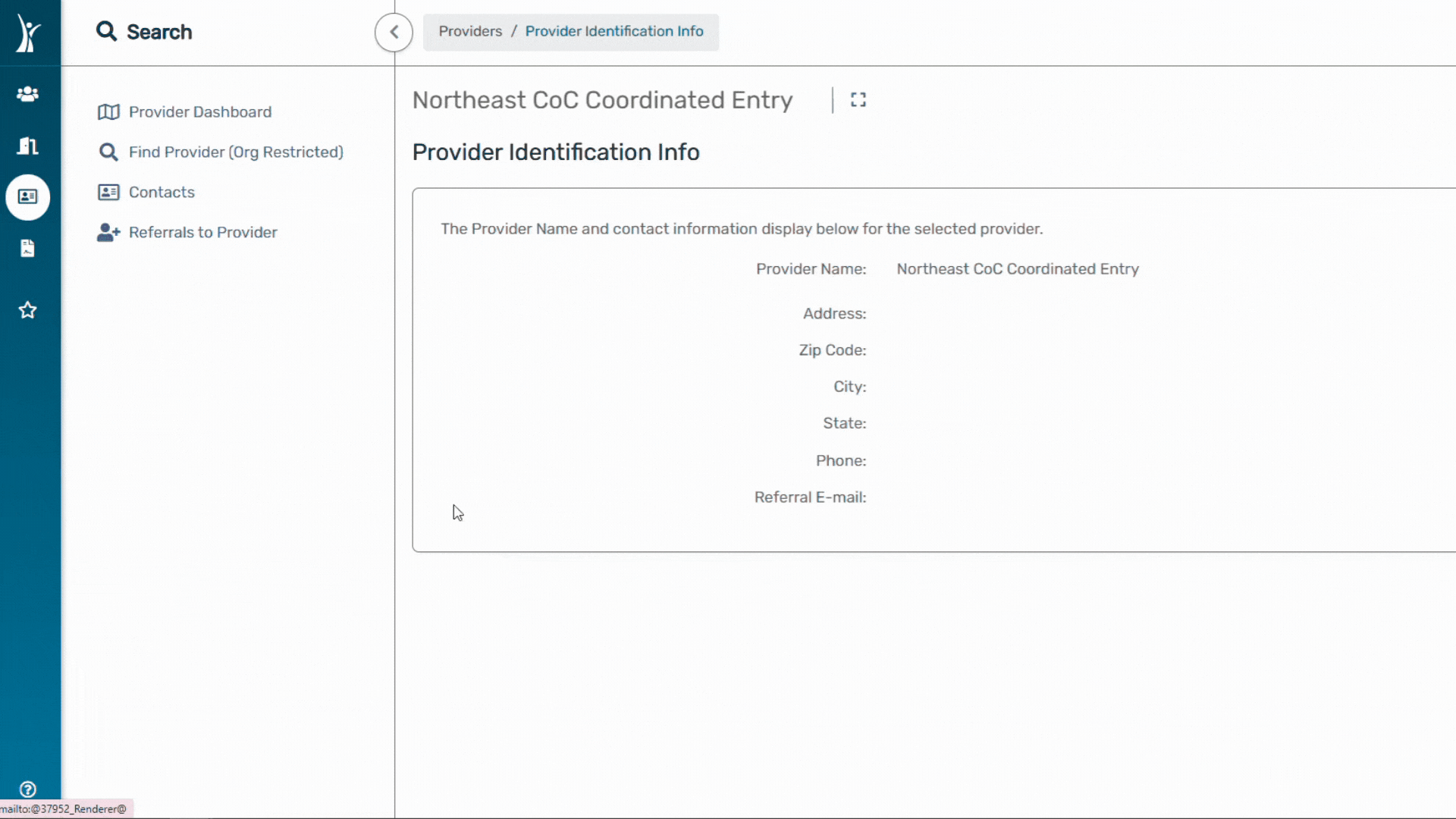1456x819 pixels.
Task: Open Provider Dashboard menu item
Action: tap(199, 112)
